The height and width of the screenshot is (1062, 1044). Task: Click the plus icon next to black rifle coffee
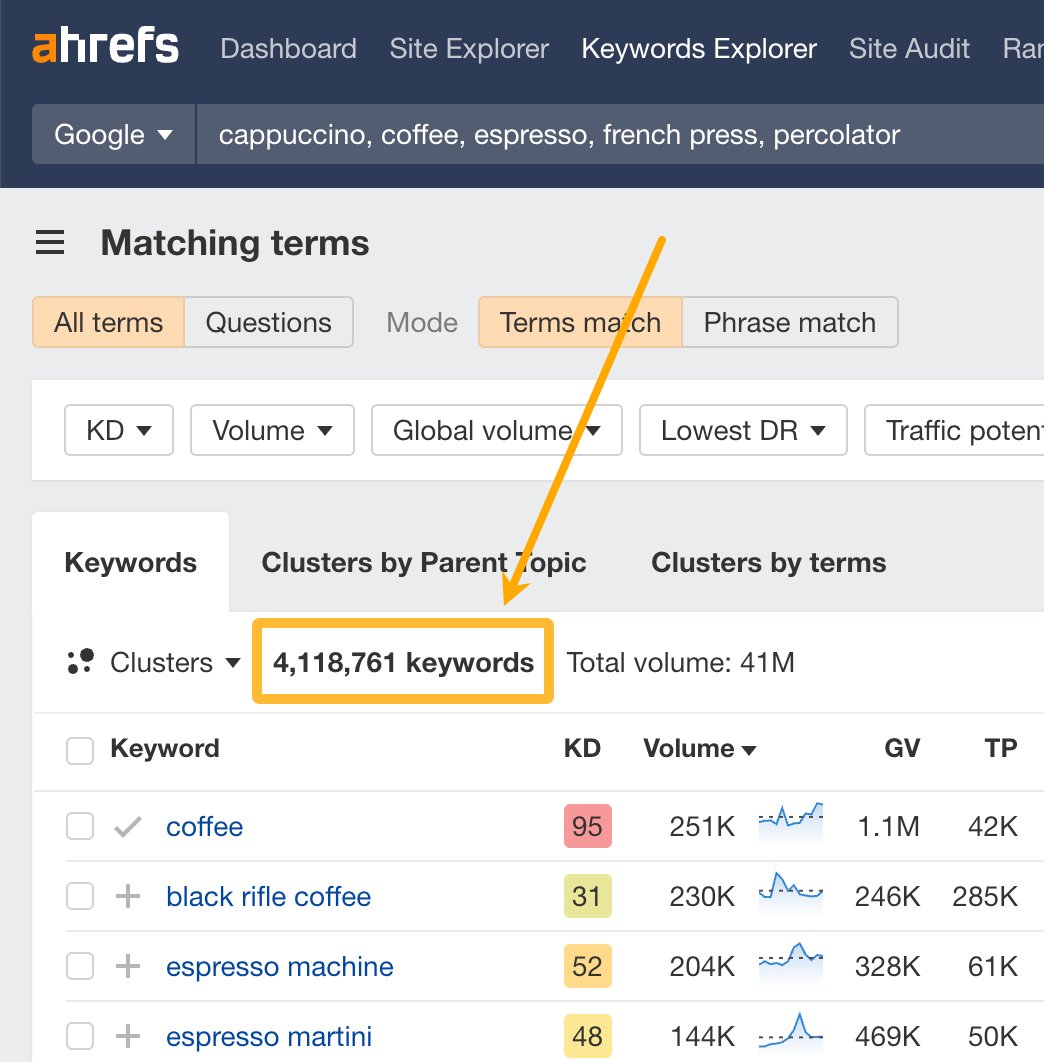127,896
